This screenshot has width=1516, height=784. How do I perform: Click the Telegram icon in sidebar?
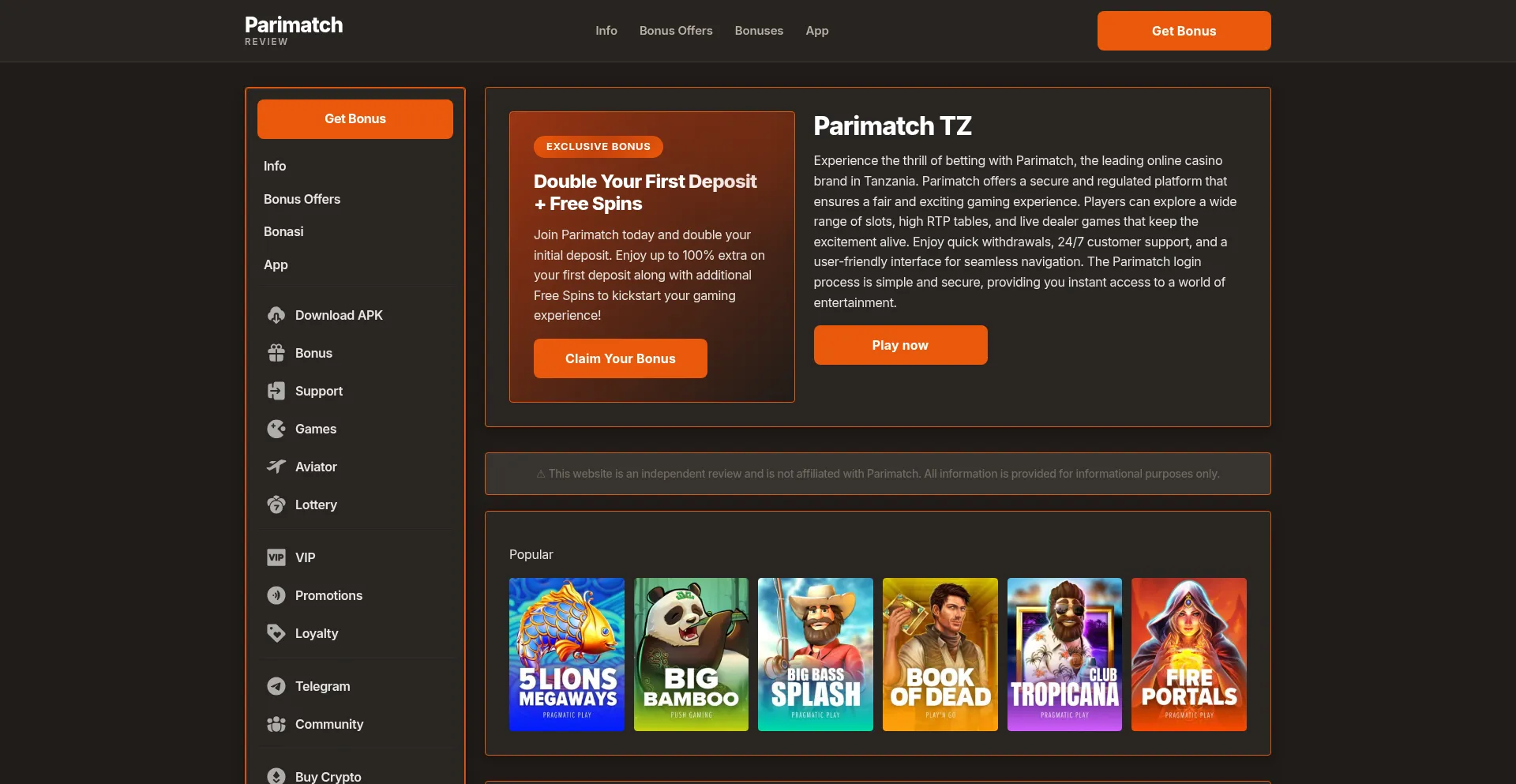[x=276, y=686]
